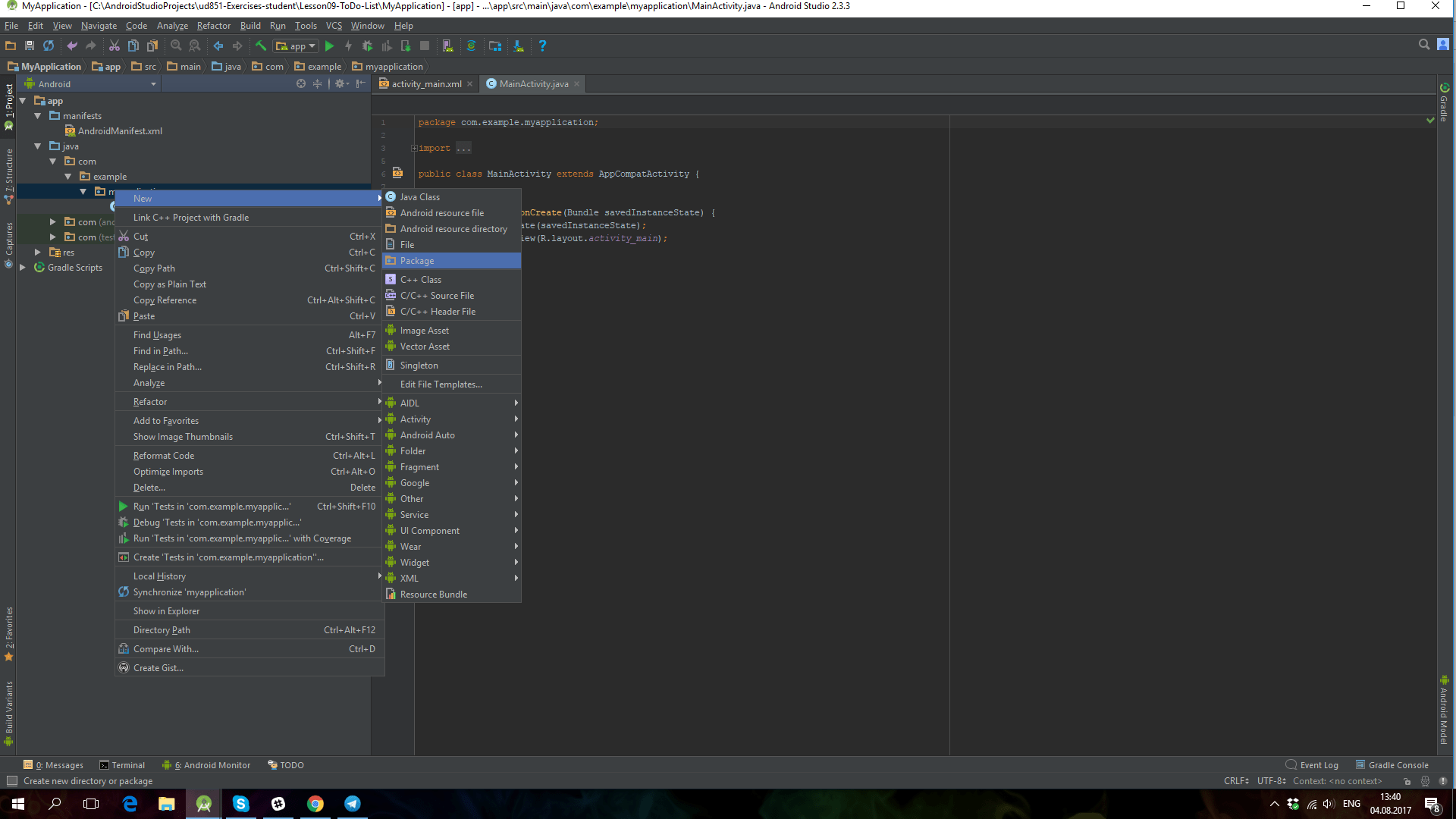This screenshot has width=1456, height=819.
Task: Choose Java Class from New submenu
Action: 419,197
